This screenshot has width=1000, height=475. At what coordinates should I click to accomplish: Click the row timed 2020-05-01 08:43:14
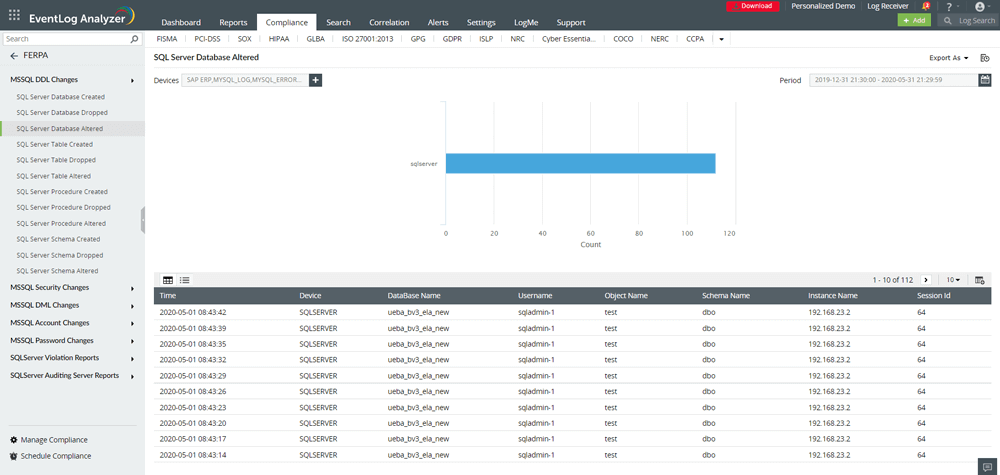pyautogui.click(x=572, y=455)
